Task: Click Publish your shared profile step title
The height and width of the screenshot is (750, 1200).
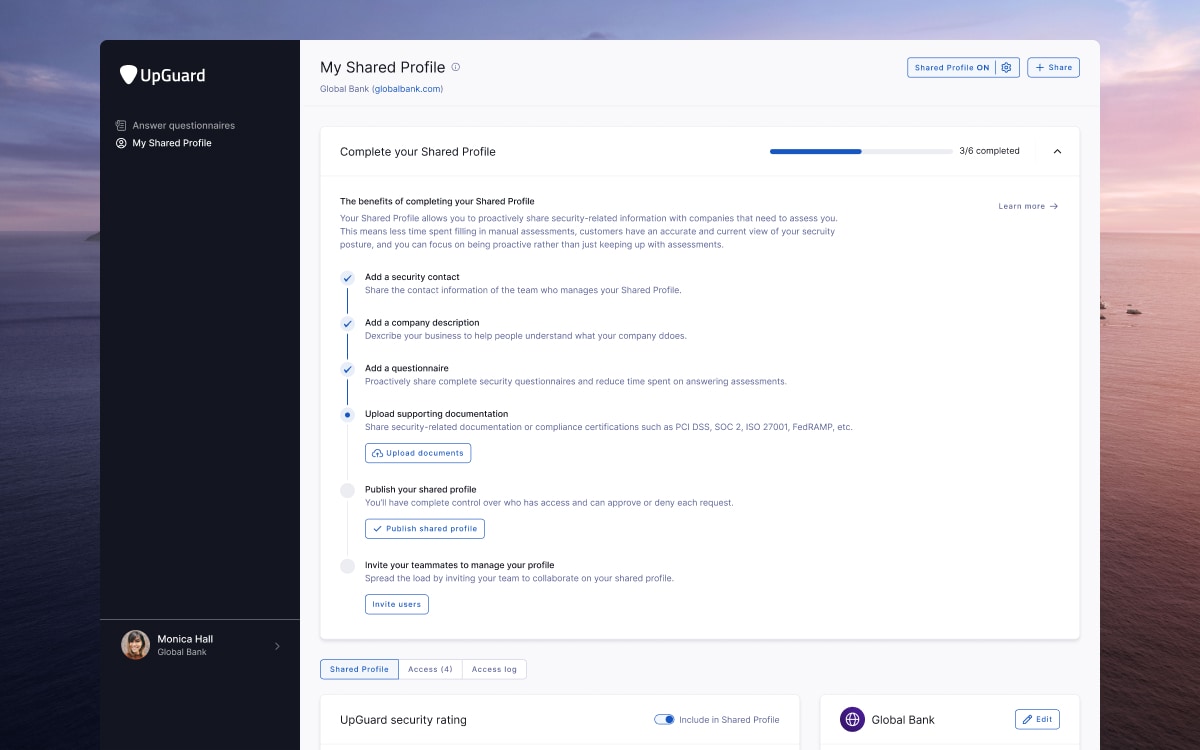Action: (x=421, y=489)
